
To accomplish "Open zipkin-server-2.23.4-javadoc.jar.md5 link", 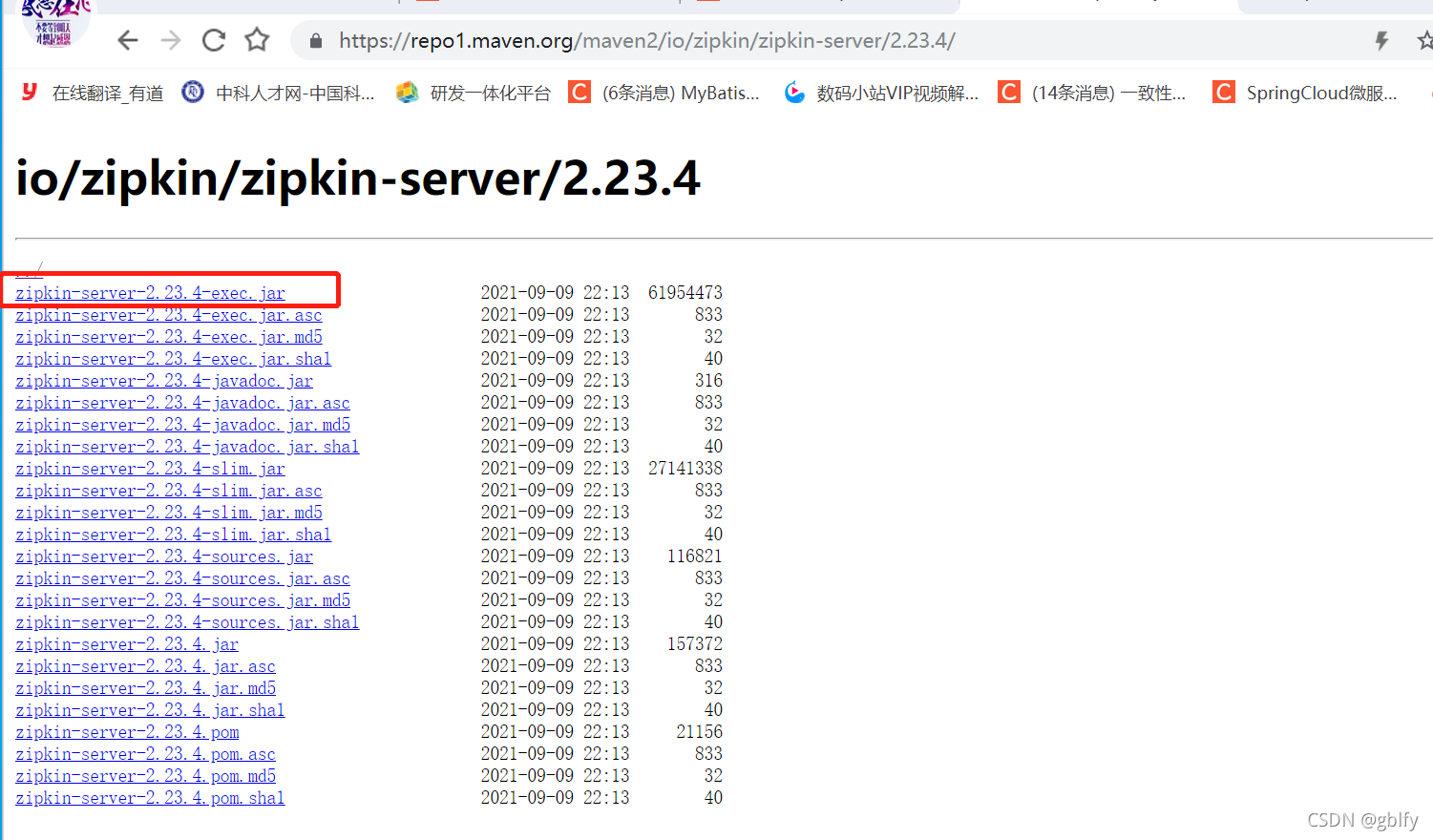I will click(182, 425).
